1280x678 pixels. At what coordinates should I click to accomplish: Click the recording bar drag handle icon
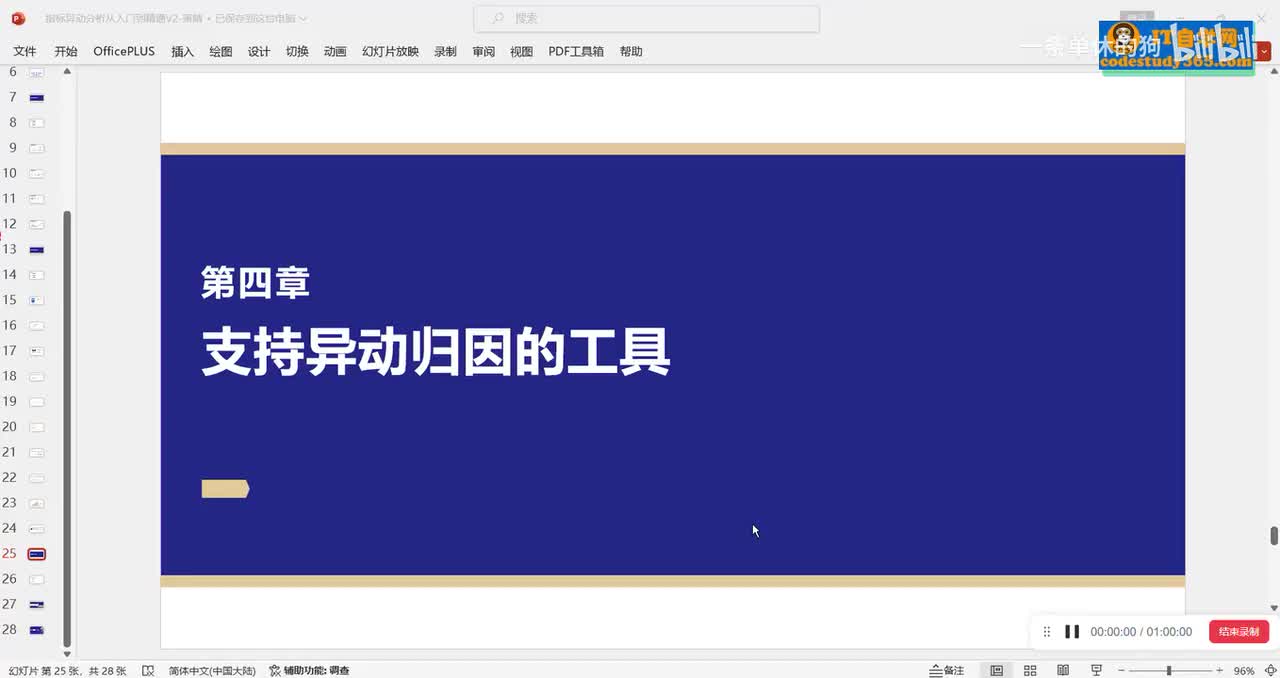[x=1047, y=632]
